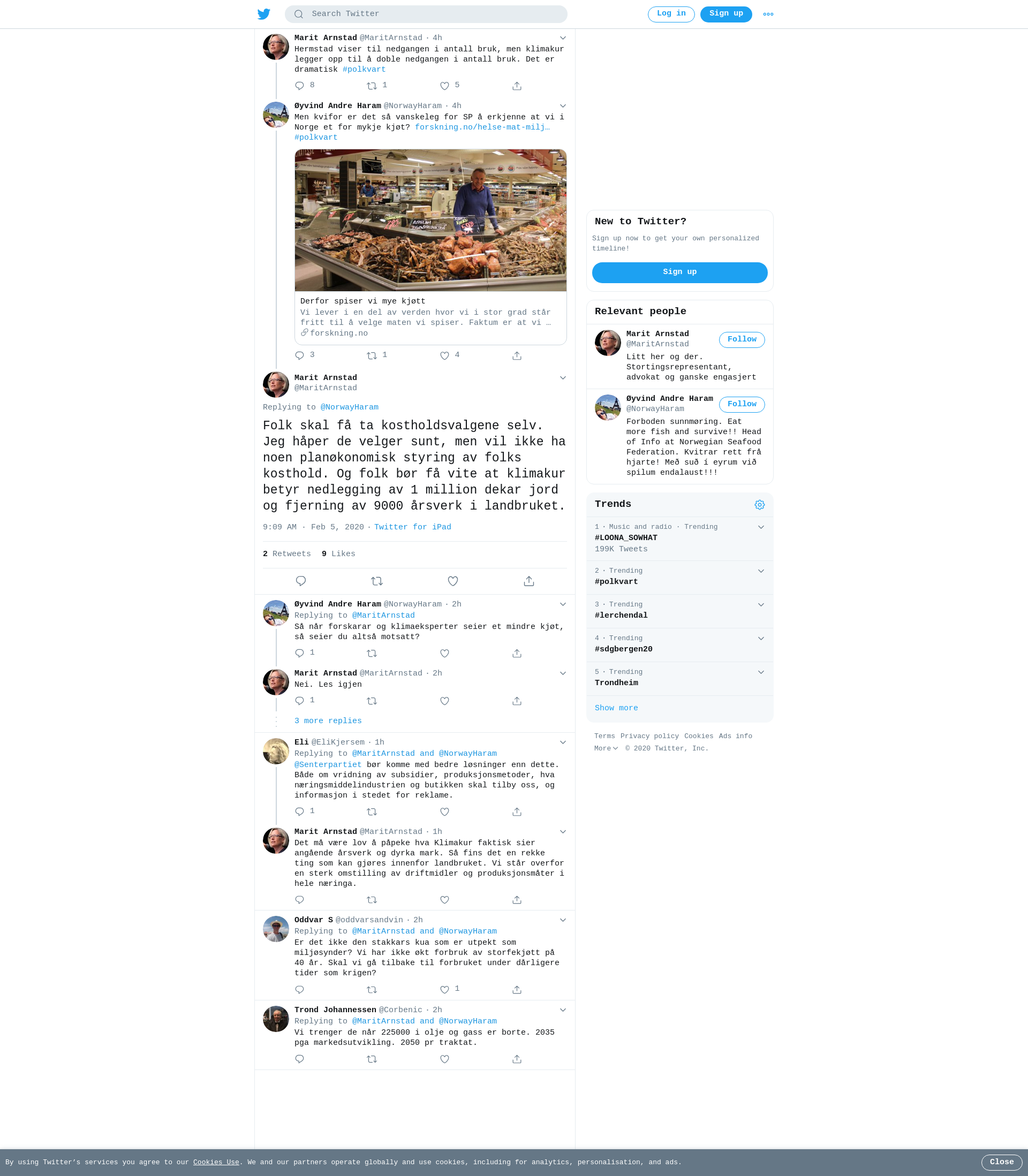Like Øyvind's tweet with forskning.no card
The image size is (1028, 1176).
[x=444, y=356]
